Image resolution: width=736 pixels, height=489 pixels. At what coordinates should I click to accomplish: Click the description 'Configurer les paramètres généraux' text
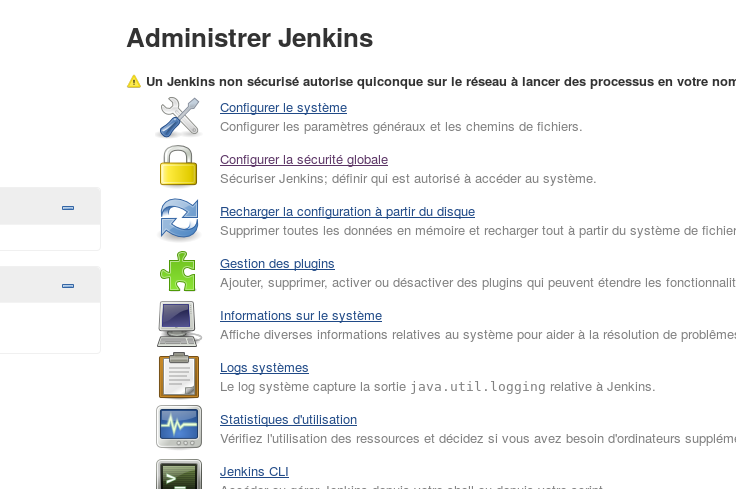[x=401, y=127]
